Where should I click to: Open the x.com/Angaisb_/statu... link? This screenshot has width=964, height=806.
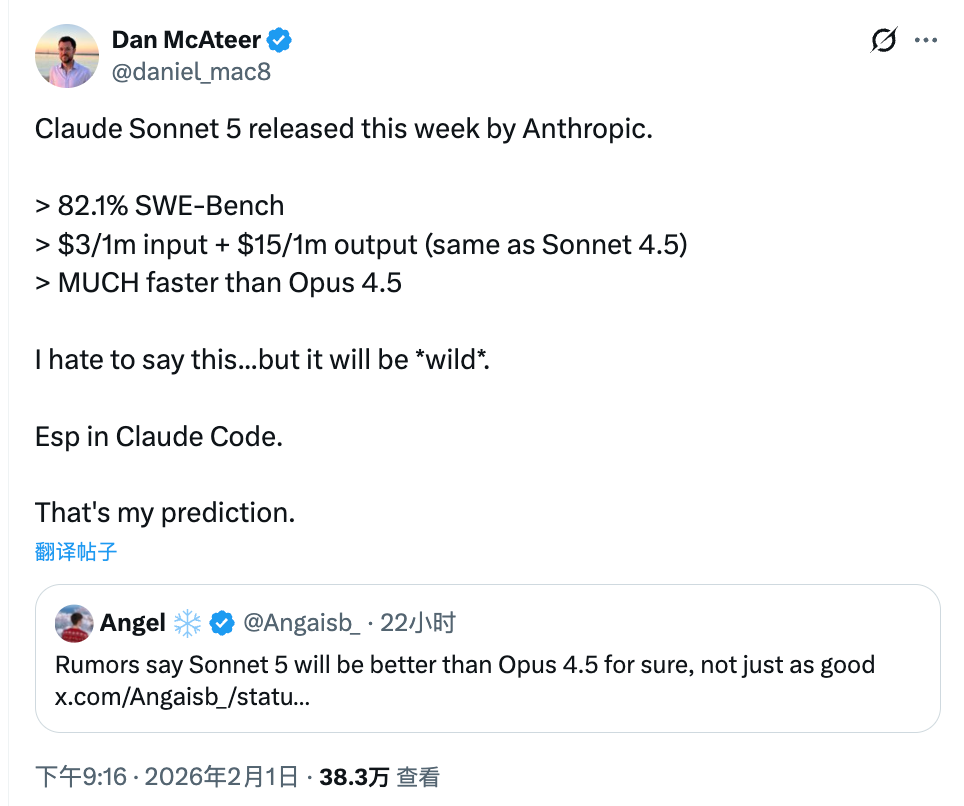tap(181, 697)
